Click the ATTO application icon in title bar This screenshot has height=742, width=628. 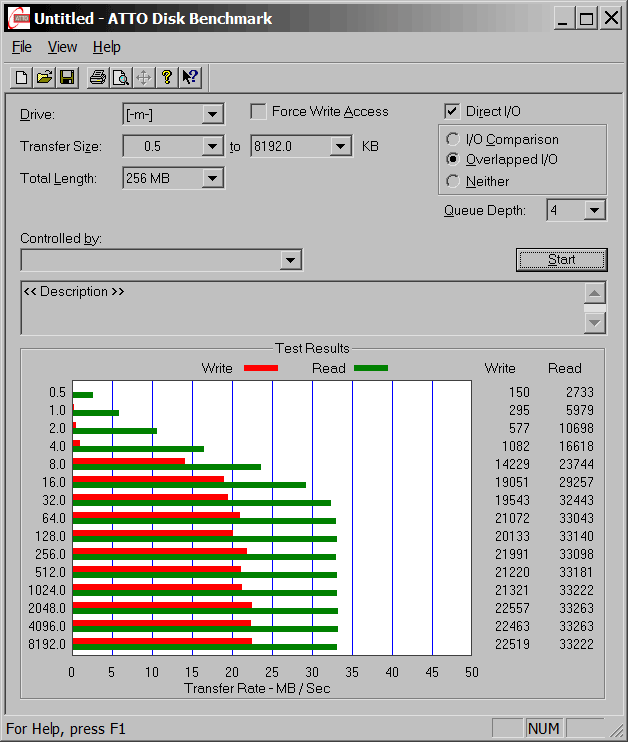pos(18,18)
